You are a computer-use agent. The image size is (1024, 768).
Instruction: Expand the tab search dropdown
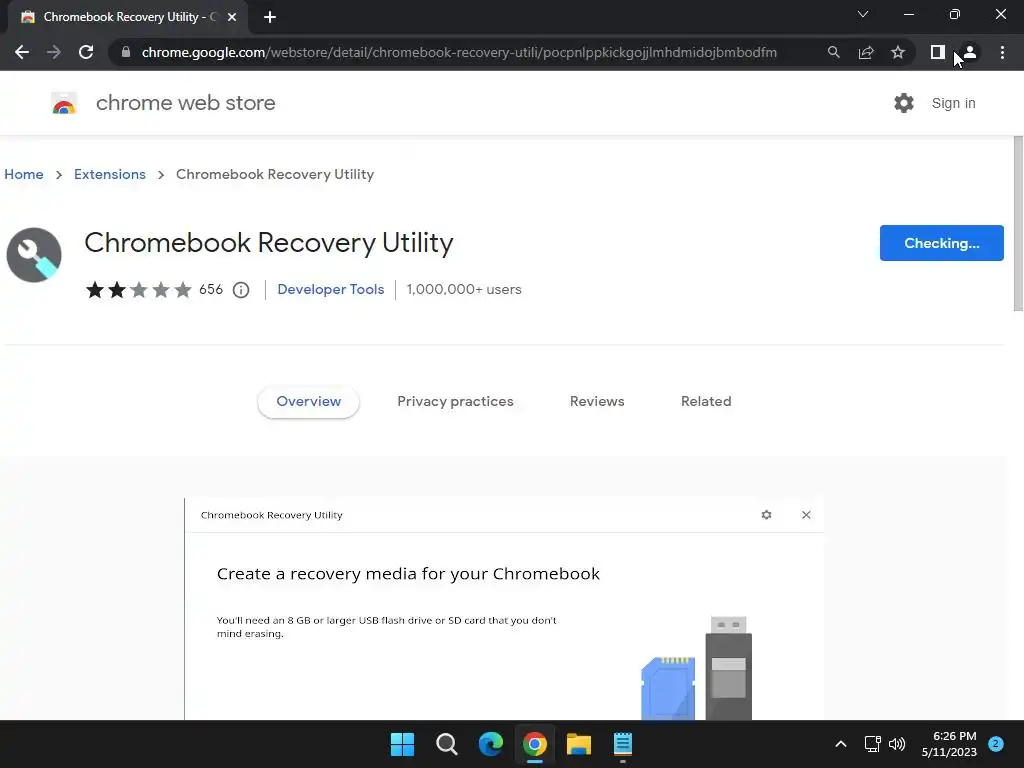[x=863, y=14]
